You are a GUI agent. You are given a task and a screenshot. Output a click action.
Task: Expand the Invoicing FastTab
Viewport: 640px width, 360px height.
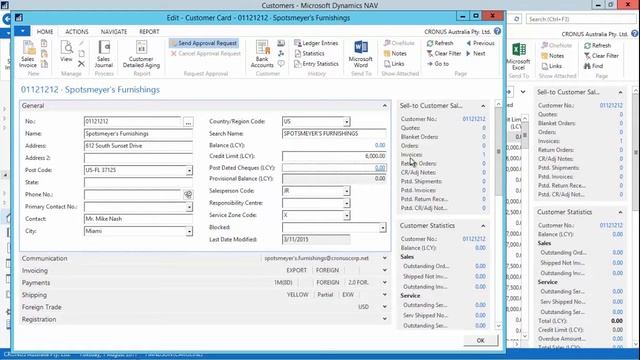point(384,270)
